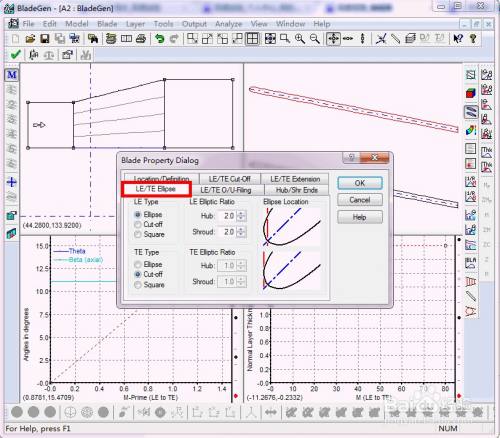Select the LE/TE Ellipse tab

[156, 189]
